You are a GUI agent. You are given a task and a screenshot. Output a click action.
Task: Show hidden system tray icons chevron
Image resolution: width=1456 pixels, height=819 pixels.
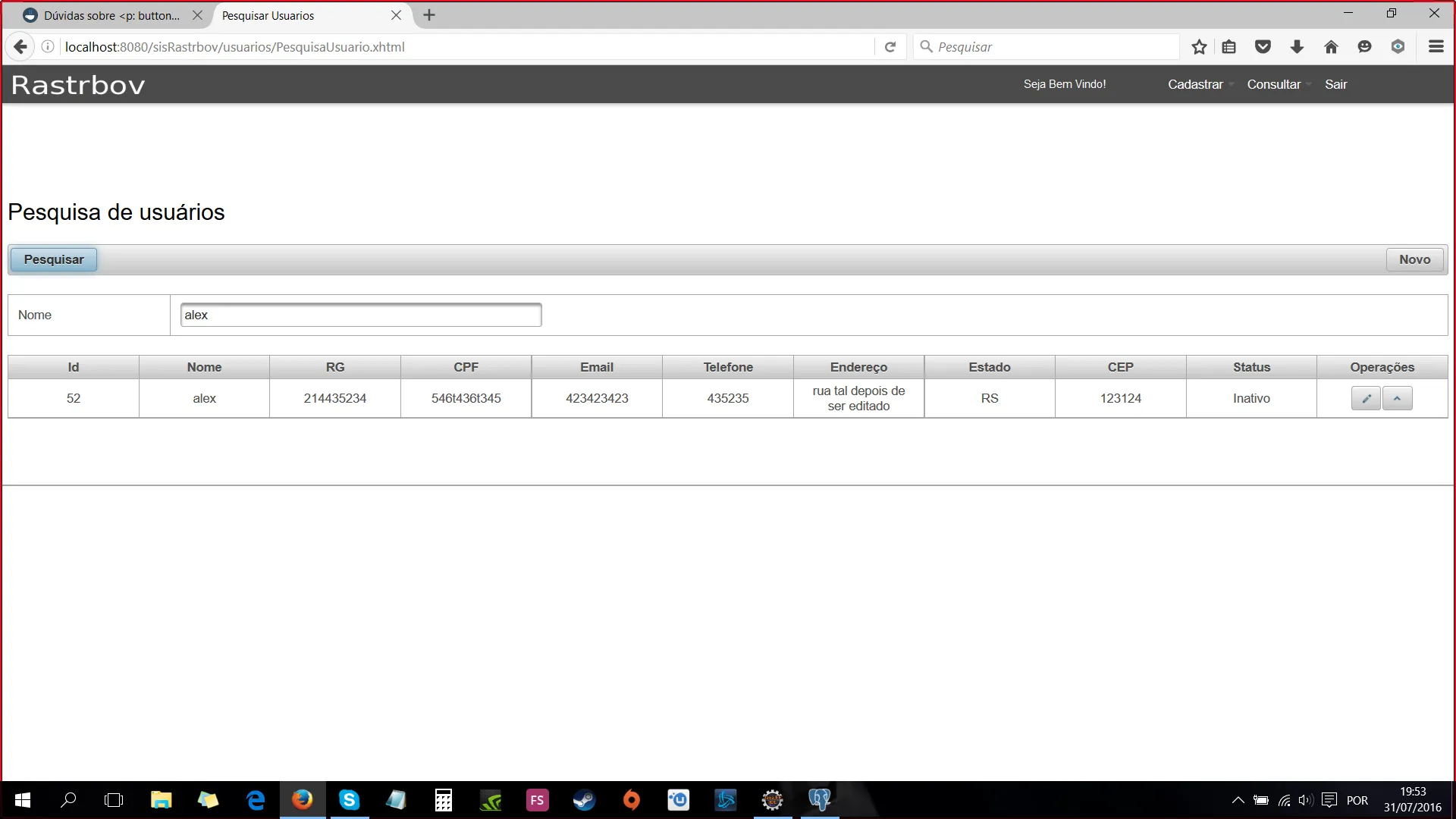(1238, 800)
